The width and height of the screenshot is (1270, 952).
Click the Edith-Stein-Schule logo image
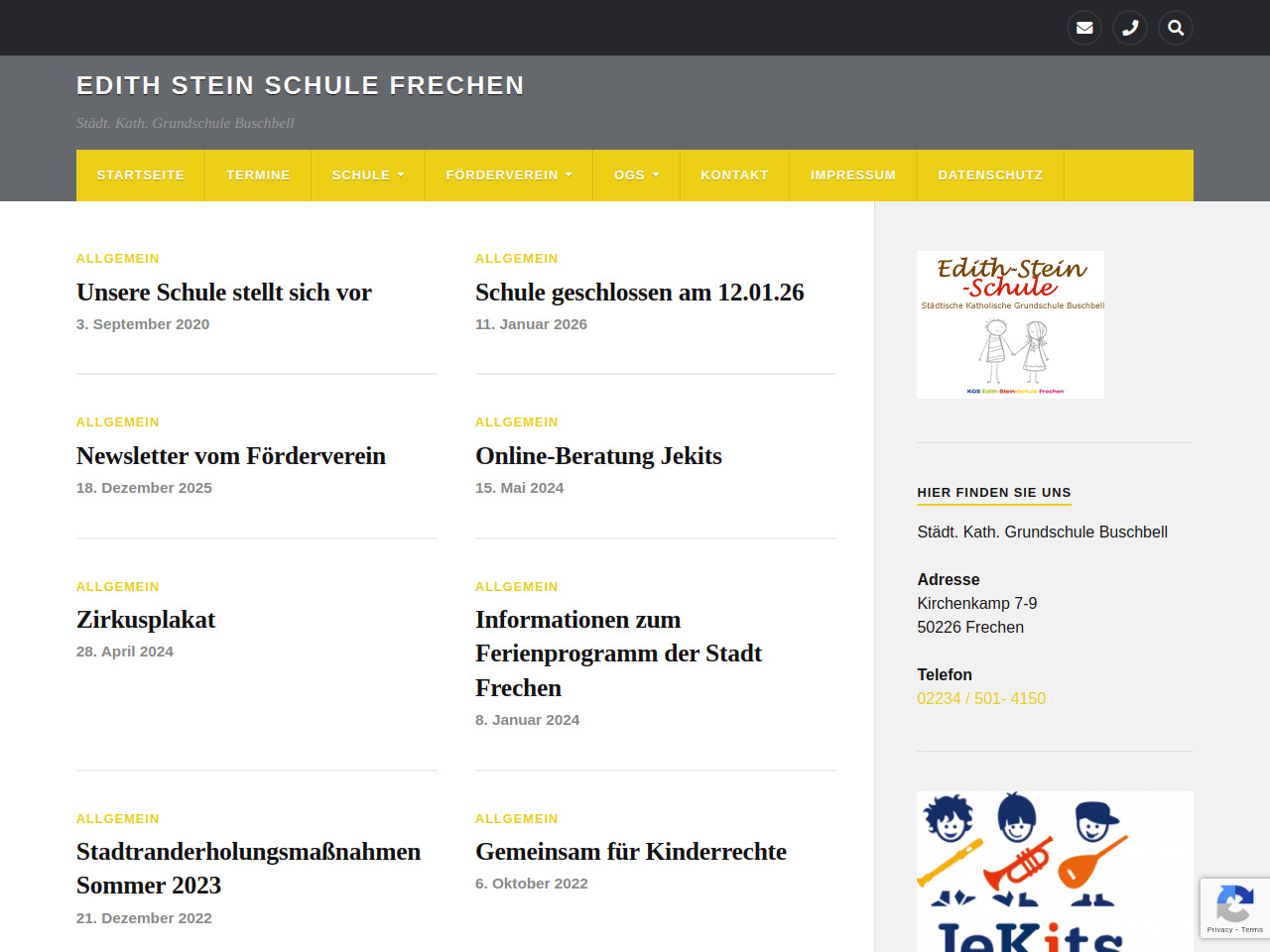click(1010, 324)
